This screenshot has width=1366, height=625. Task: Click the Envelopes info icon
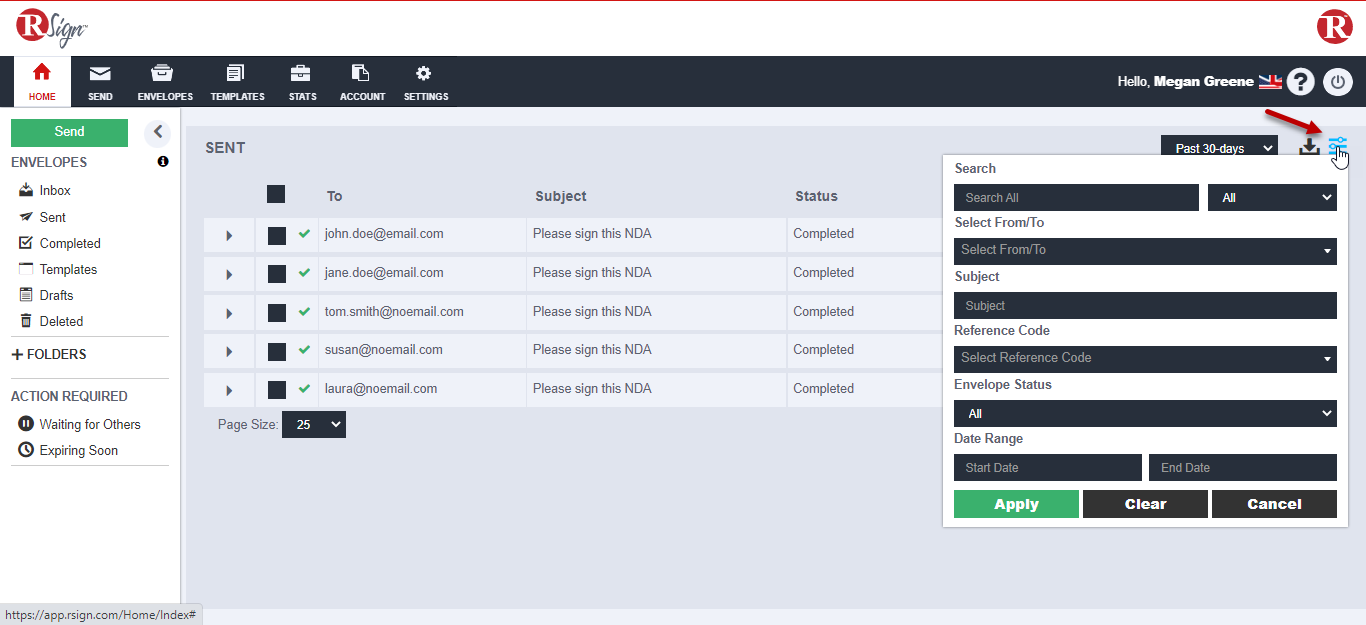[x=163, y=162]
